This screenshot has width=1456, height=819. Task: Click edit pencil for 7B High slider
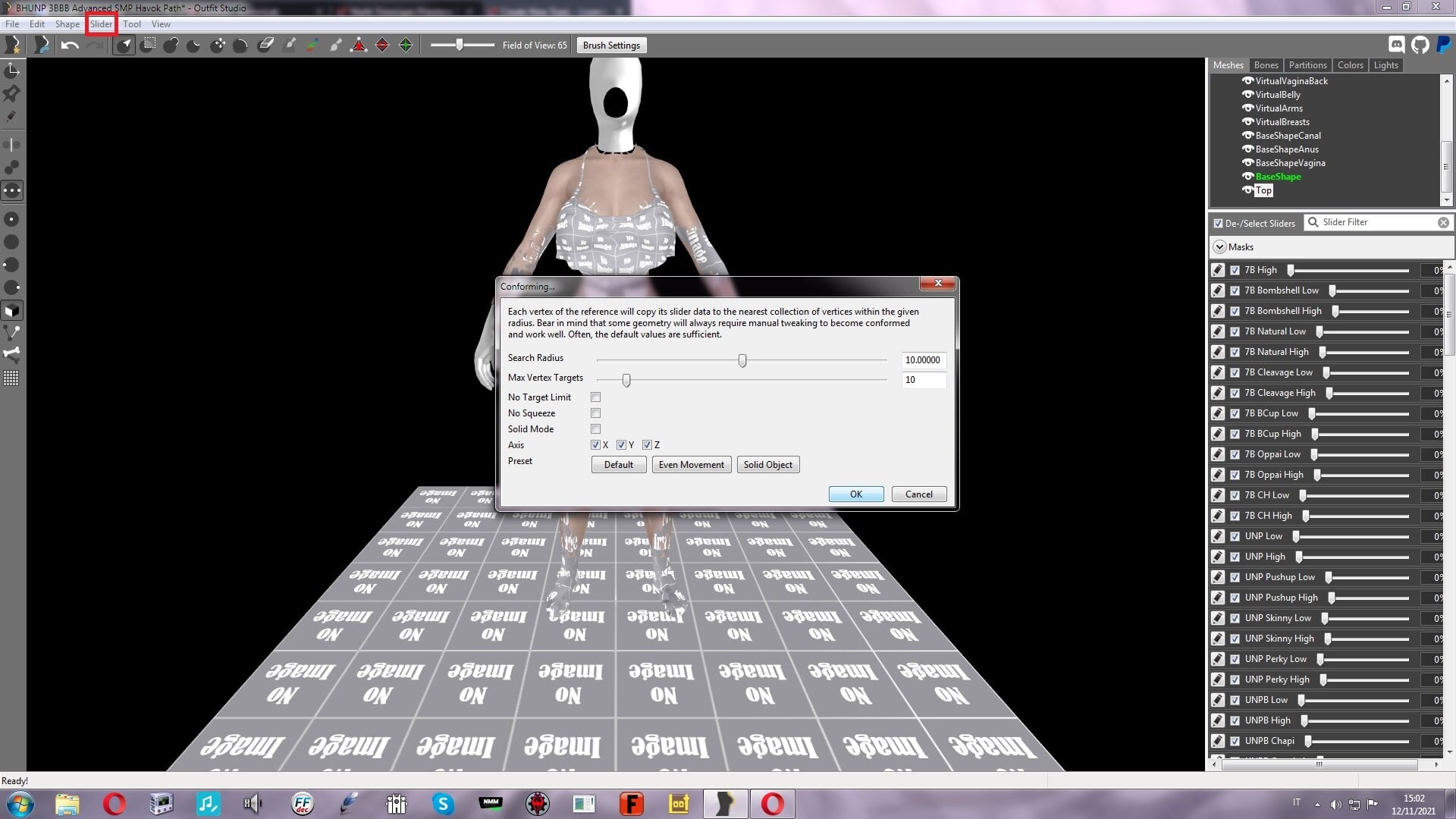point(1218,270)
